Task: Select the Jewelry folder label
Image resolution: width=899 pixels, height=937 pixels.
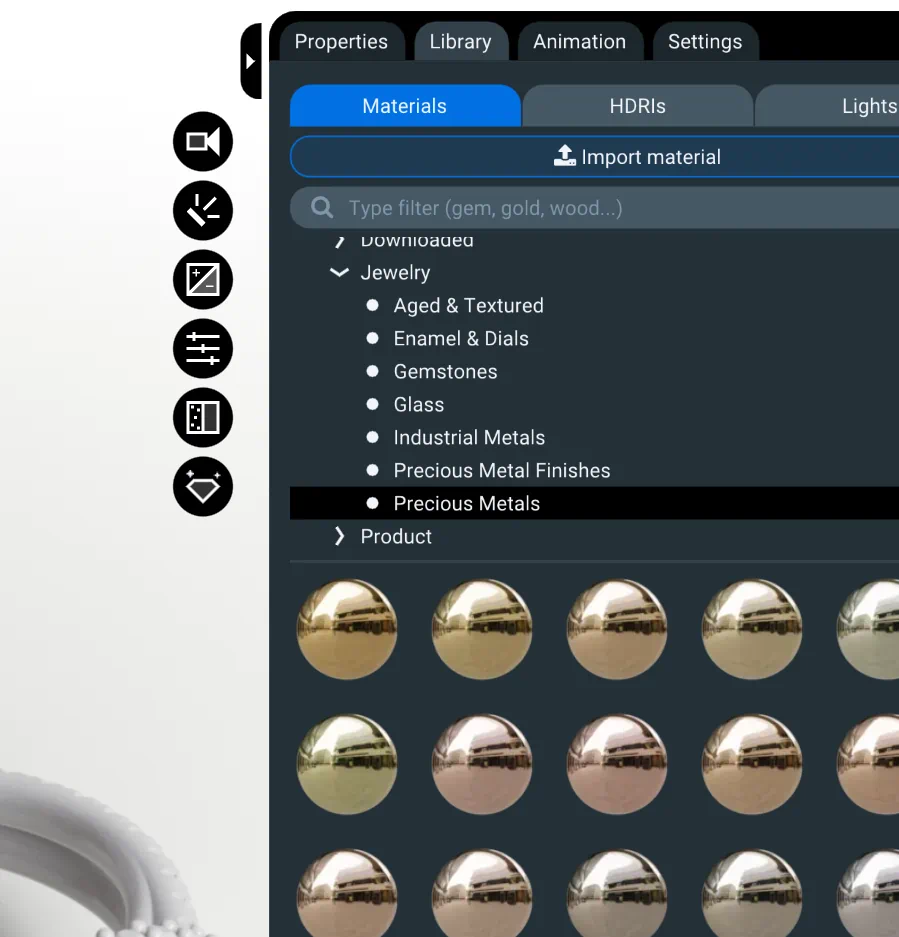Action: coord(395,272)
